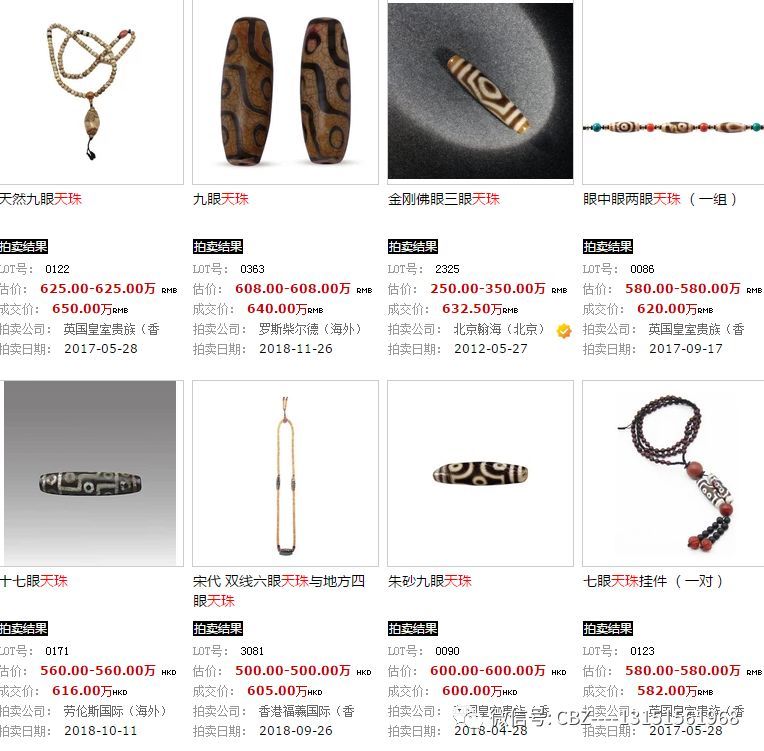Viewport: 764px width, 751px height.
Task: Click the 九眼天珠 title link
Action: [x=221, y=199]
